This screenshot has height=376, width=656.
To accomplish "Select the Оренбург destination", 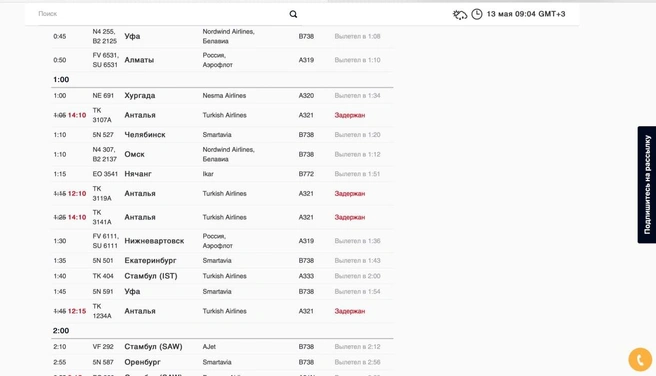I will tap(142, 362).
